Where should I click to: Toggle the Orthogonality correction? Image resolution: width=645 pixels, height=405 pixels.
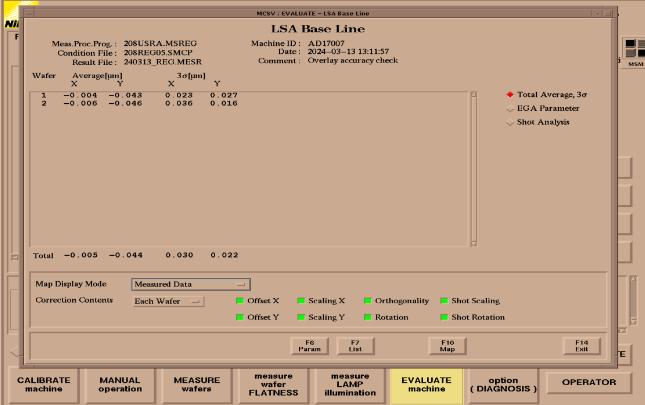[367, 300]
